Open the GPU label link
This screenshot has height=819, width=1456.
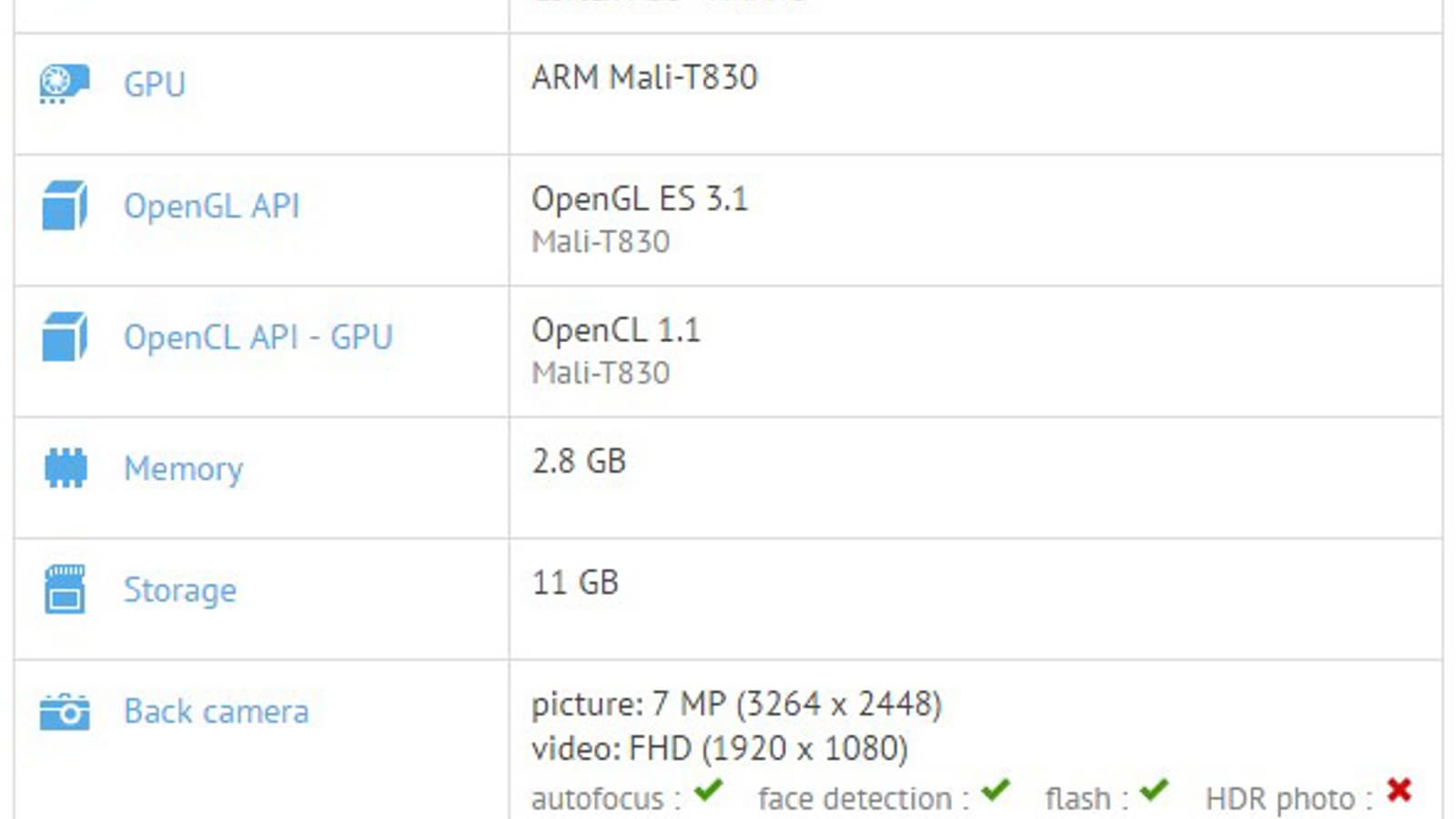point(155,84)
